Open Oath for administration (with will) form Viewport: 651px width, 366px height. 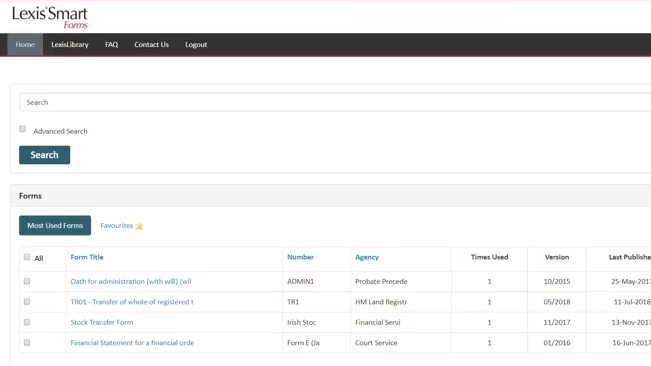131,281
